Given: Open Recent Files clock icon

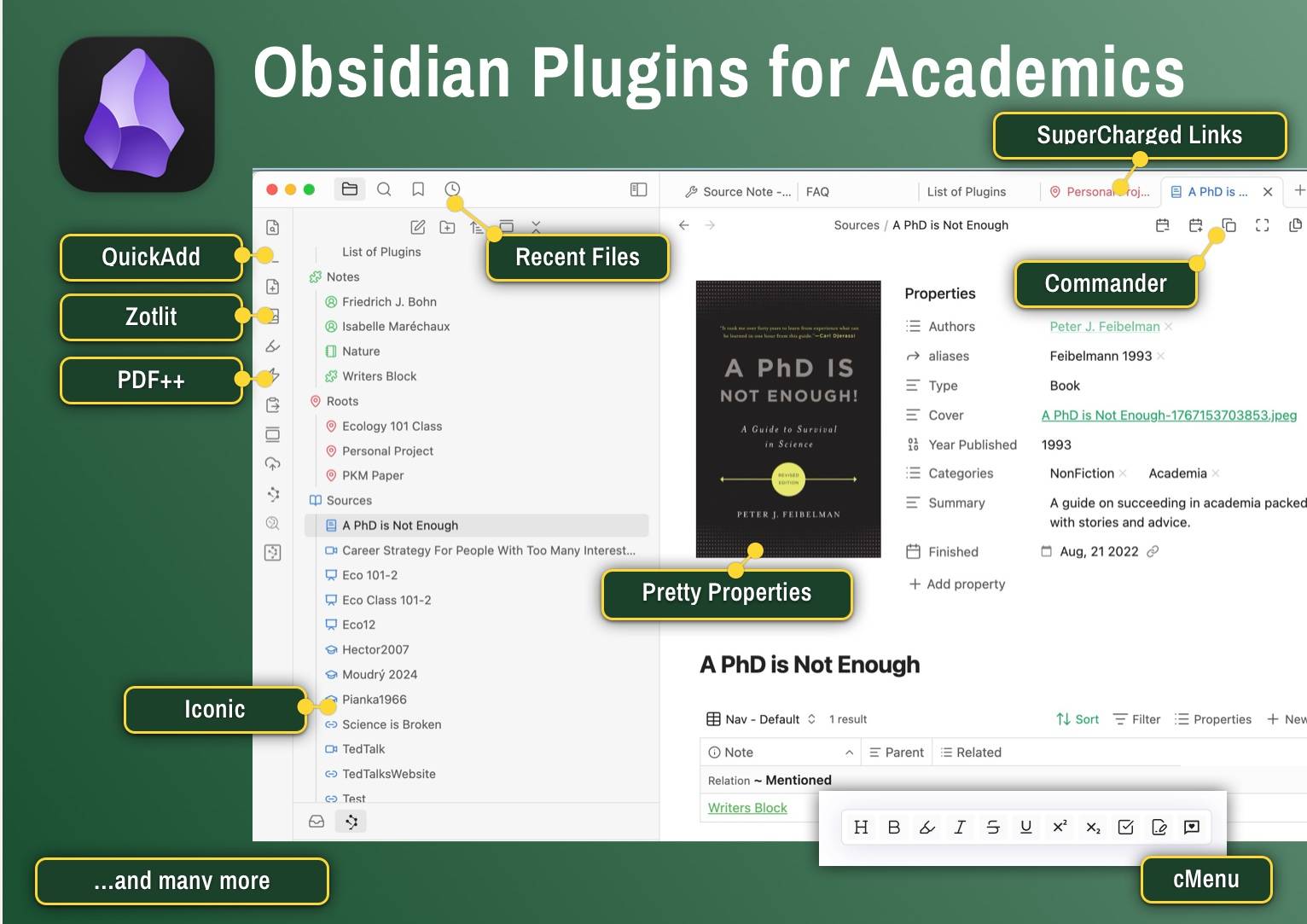Looking at the screenshot, I should coord(452,189).
